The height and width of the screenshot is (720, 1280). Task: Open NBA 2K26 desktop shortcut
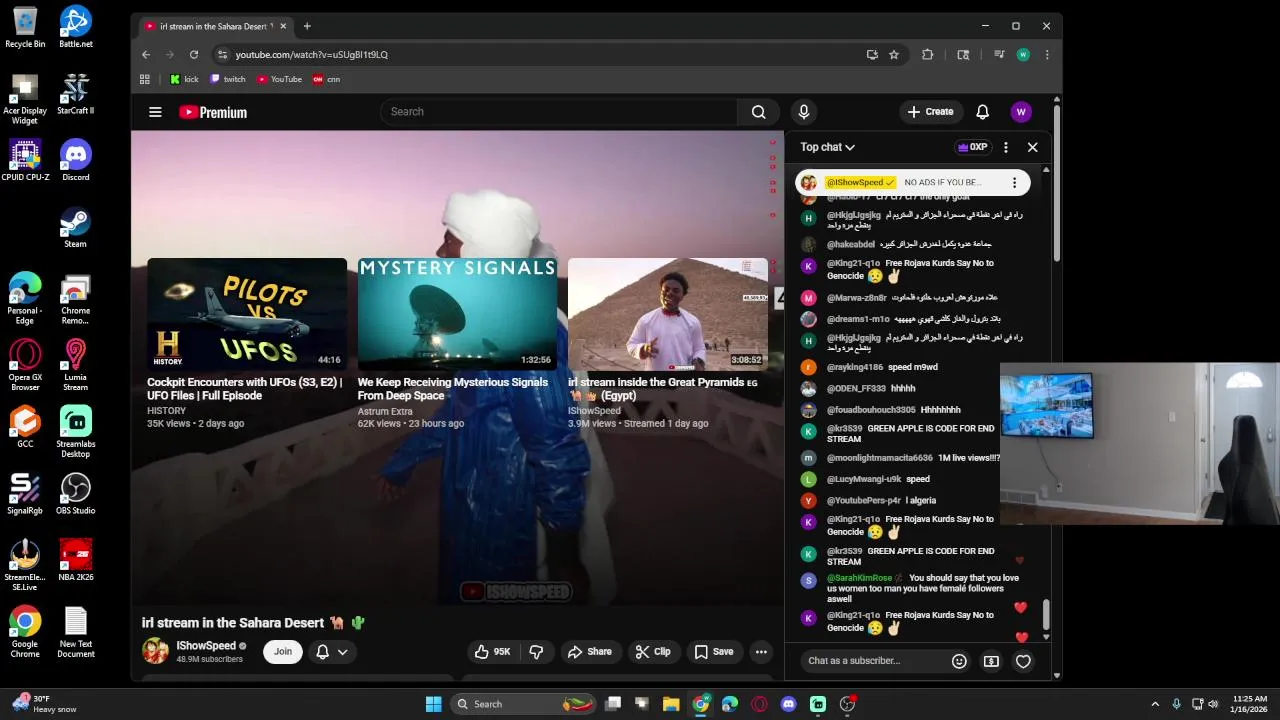[76, 560]
